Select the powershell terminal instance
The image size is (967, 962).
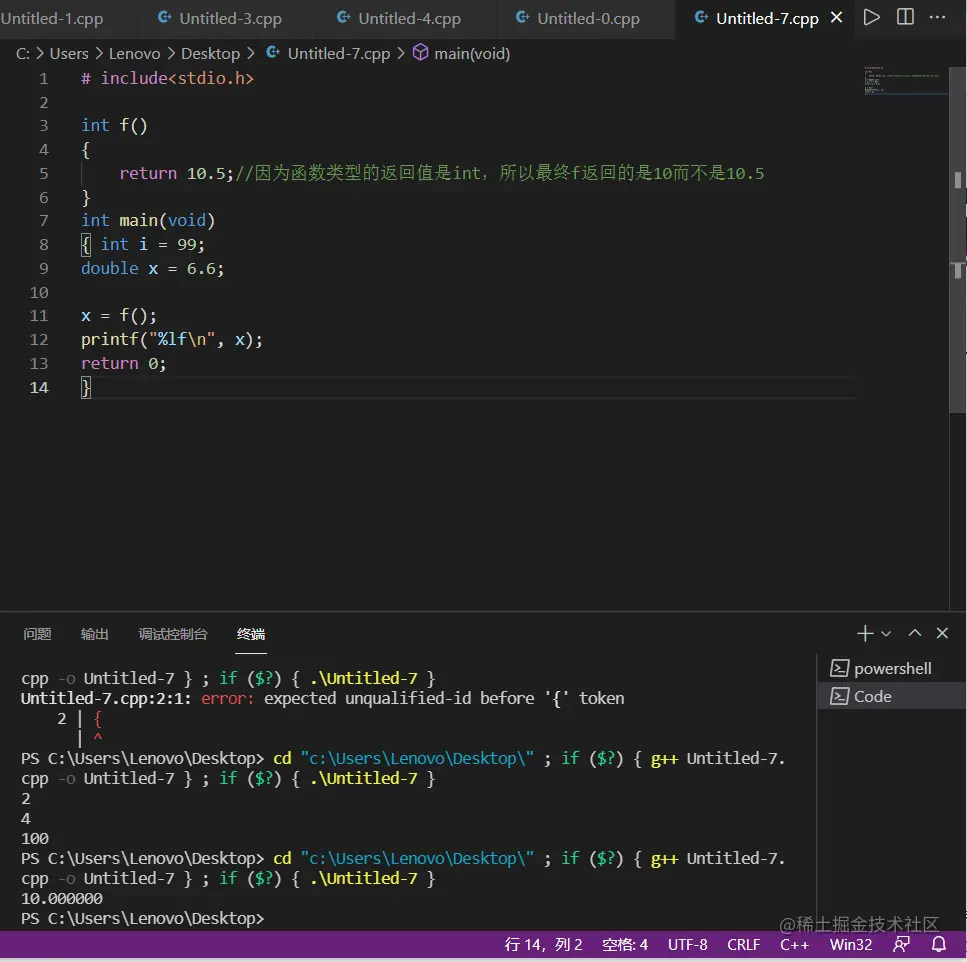(891, 668)
